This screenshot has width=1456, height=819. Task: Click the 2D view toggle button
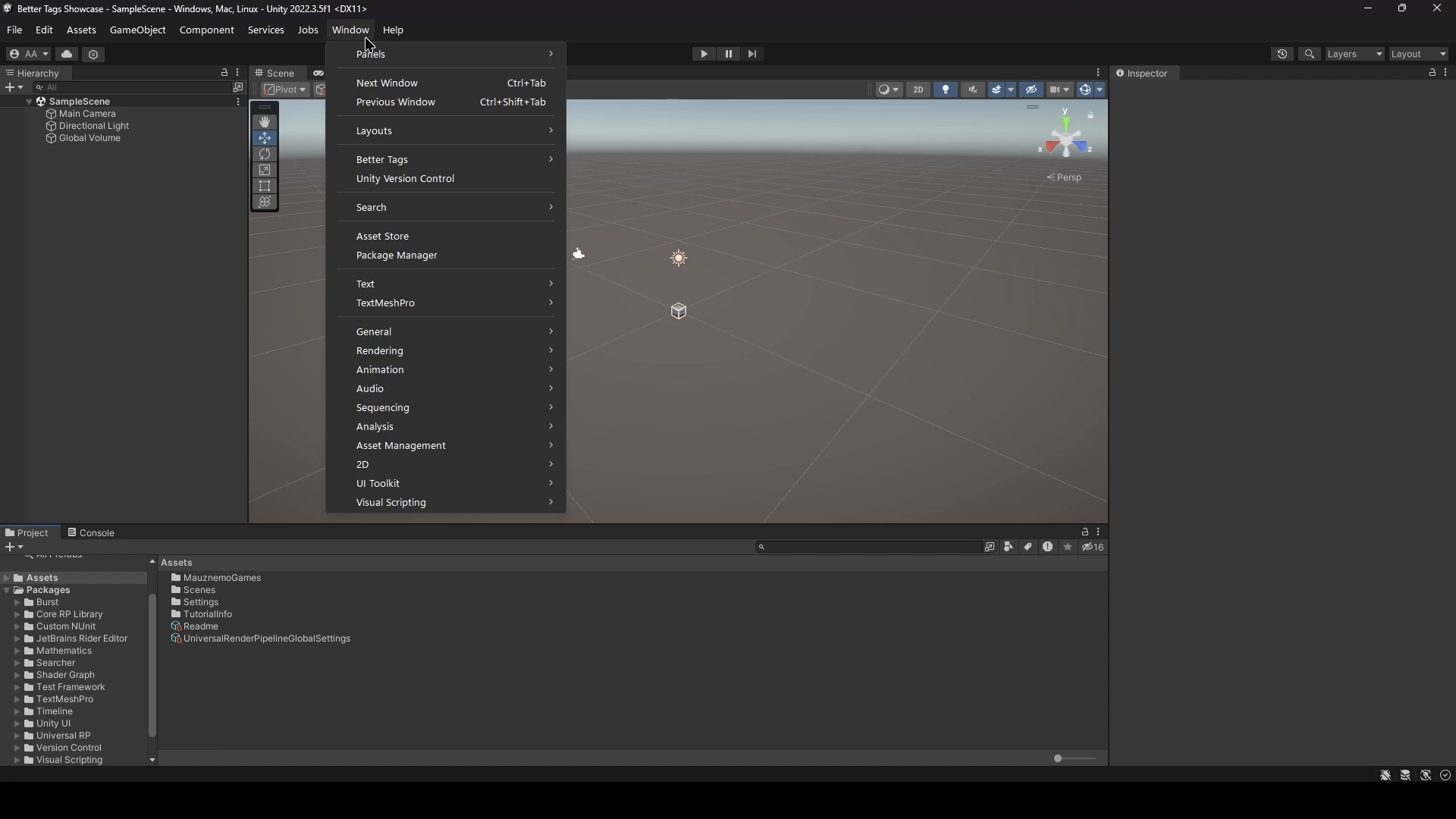click(918, 89)
